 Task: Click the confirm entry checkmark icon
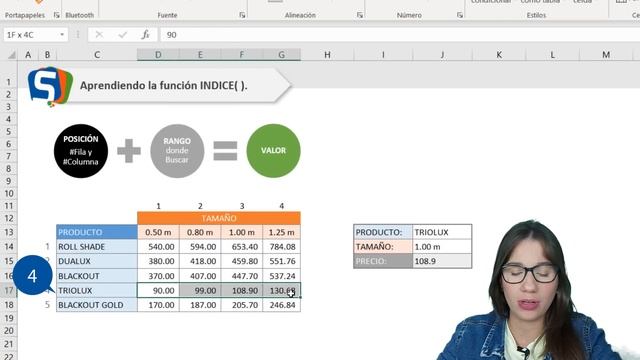122,35
